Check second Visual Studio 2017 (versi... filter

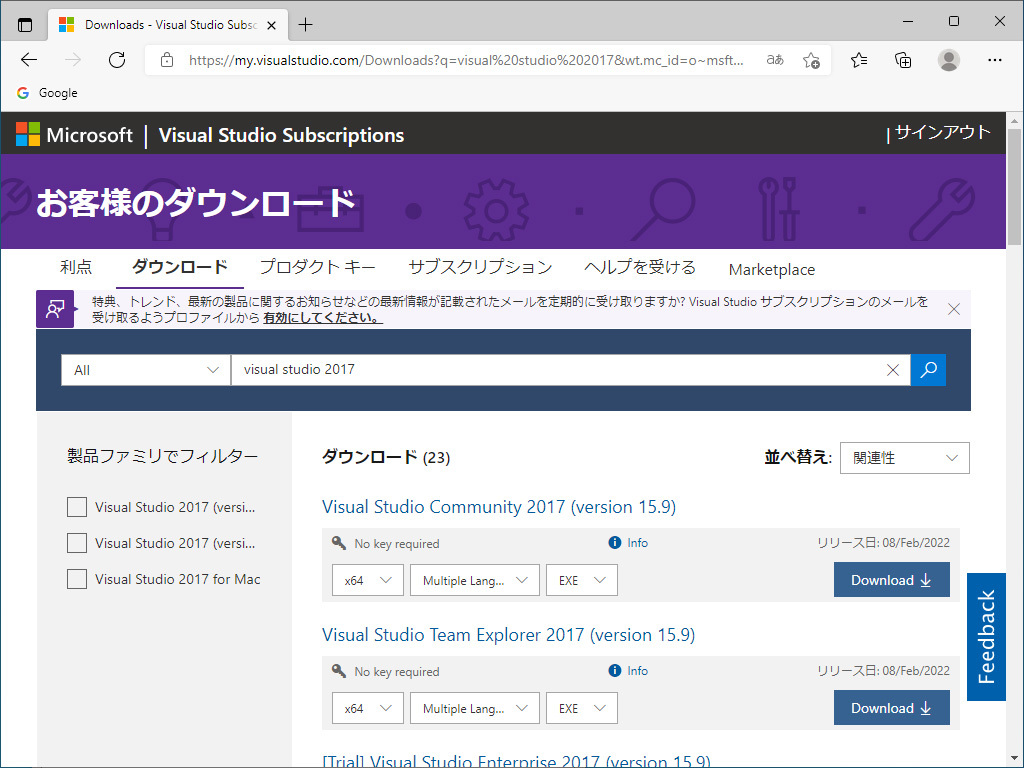coord(77,543)
